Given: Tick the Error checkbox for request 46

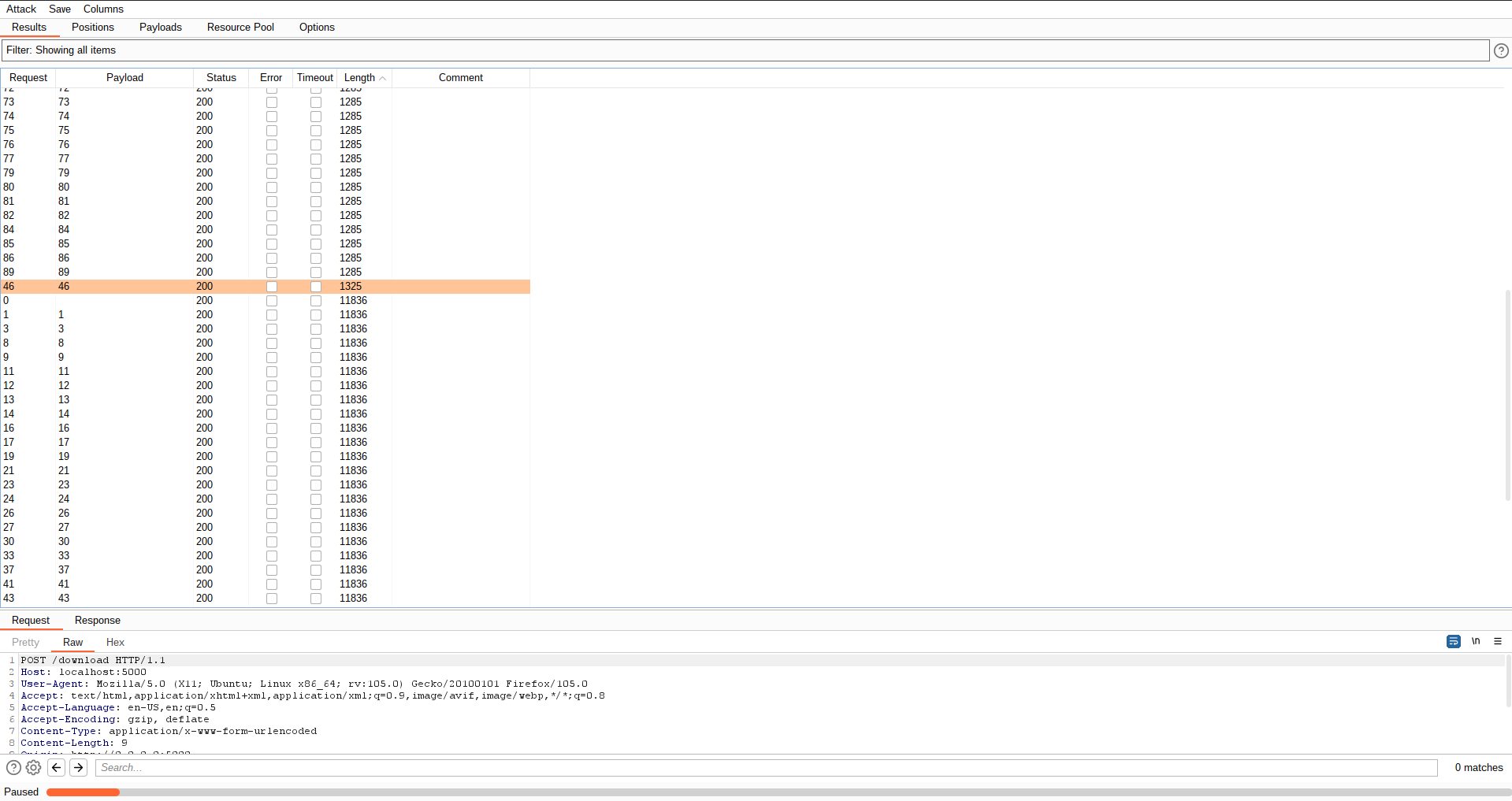Looking at the screenshot, I should click(x=272, y=287).
